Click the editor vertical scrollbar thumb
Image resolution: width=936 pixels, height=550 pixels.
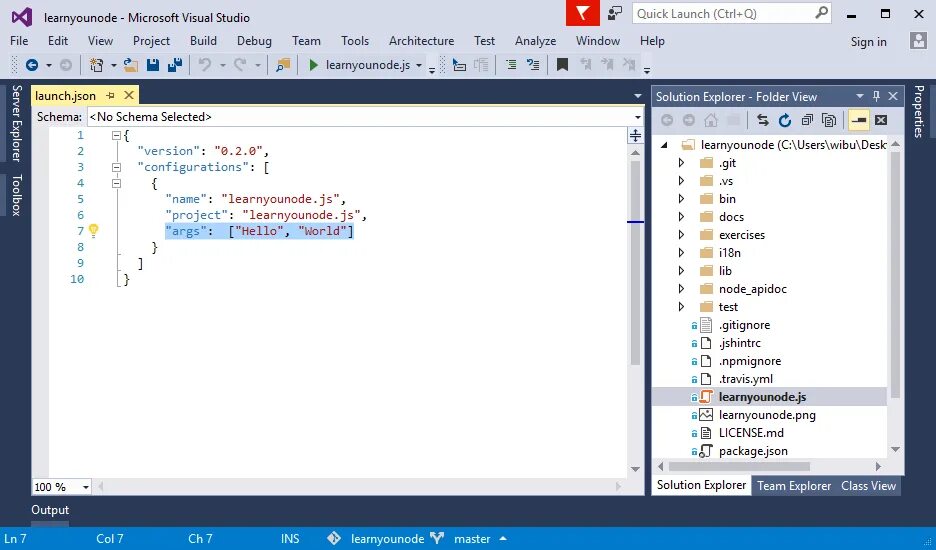point(635,263)
